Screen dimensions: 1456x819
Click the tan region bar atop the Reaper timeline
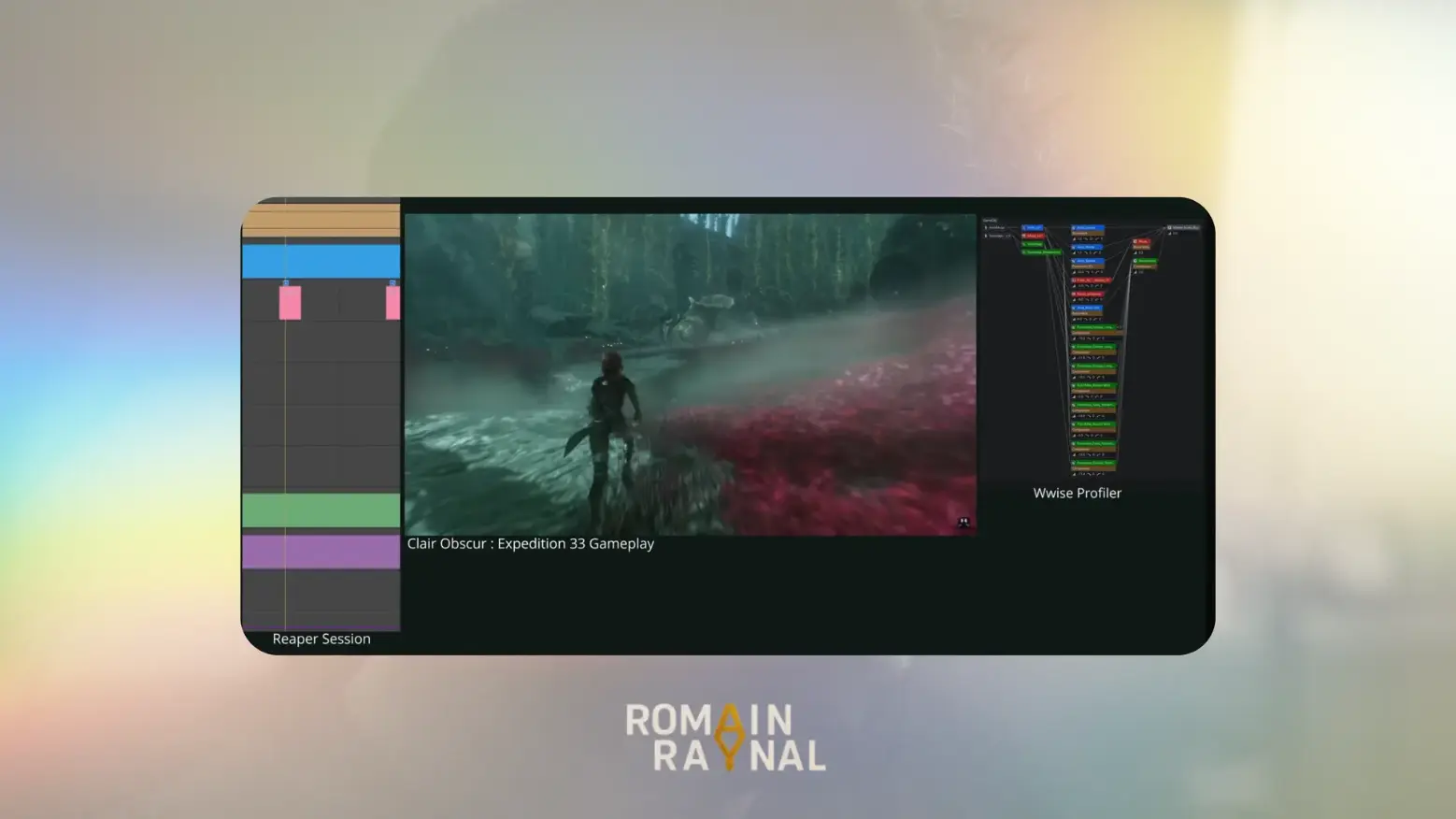coord(321,221)
